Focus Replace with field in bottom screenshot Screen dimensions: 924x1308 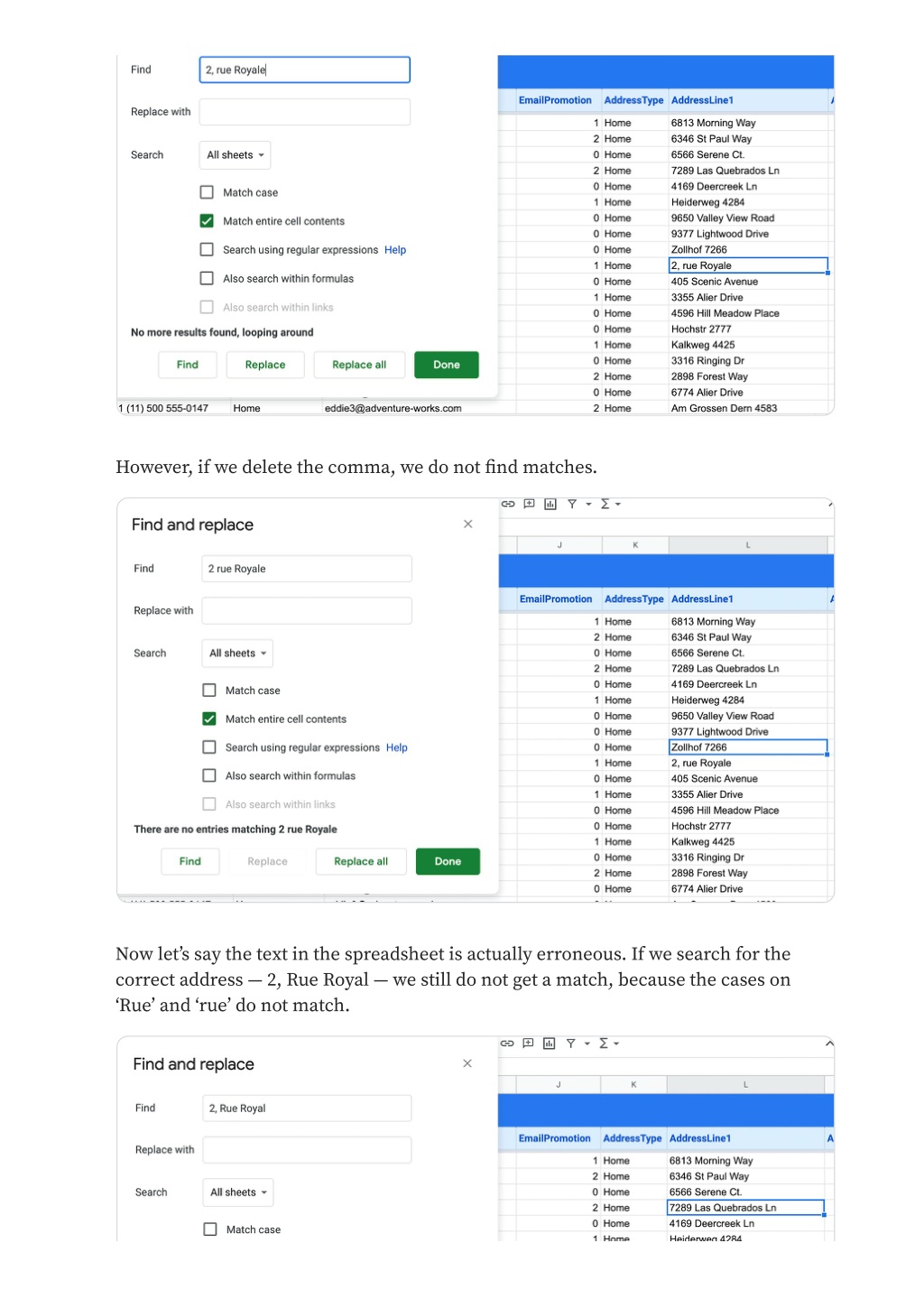point(308,1150)
